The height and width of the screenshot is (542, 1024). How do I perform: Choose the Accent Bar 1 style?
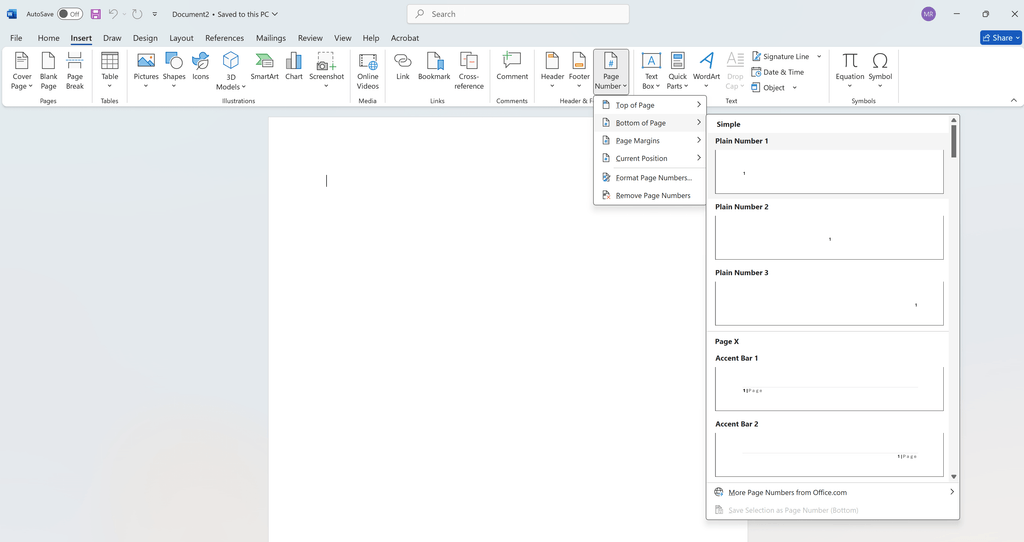pyautogui.click(x=829, y=389)
